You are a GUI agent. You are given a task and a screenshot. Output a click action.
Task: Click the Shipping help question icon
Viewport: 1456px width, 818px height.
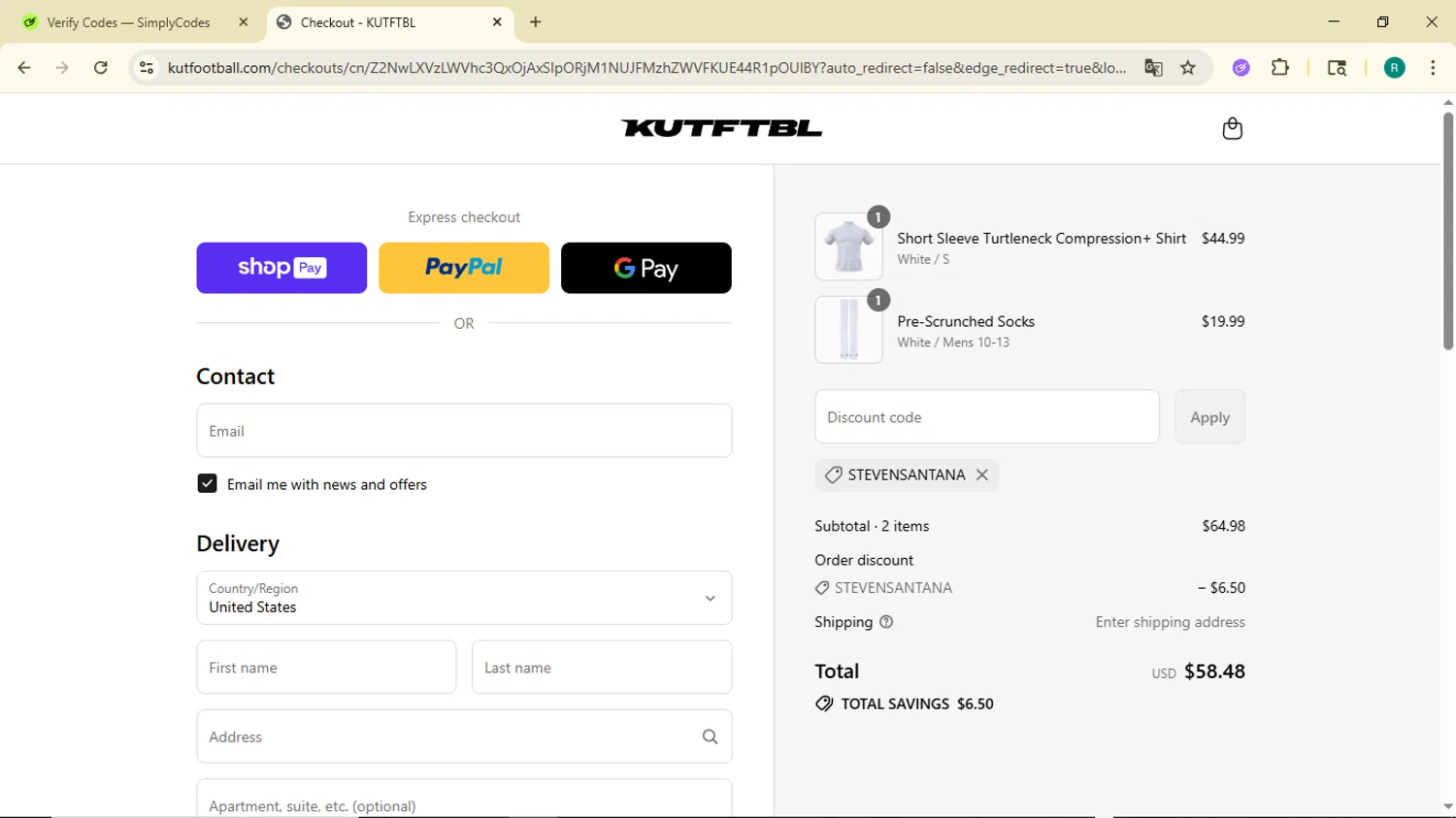tap(886, 622)
